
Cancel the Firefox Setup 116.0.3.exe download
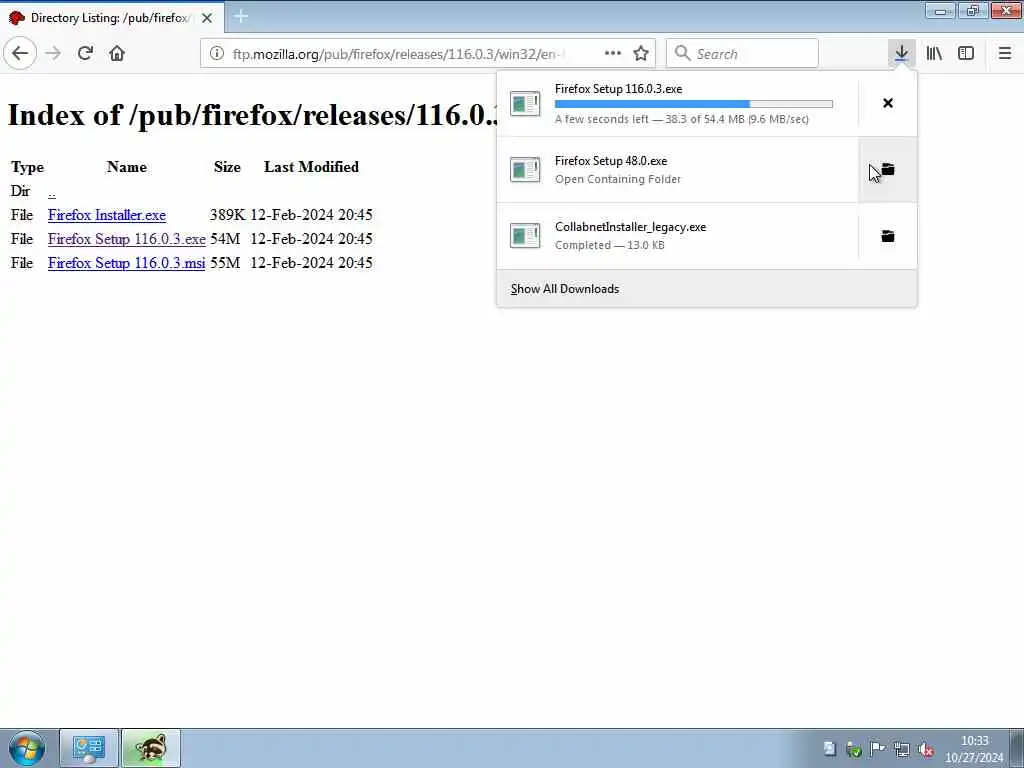click(x=888, y=103)
